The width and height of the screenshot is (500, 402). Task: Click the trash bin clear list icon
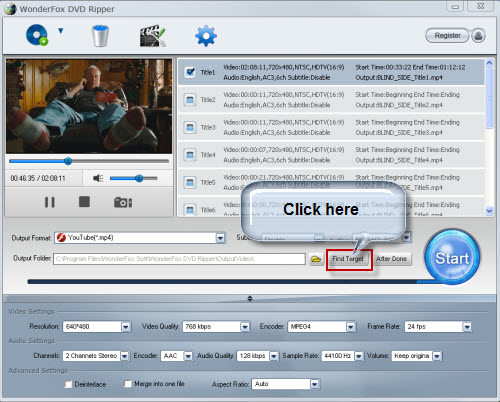click(100, 36)
